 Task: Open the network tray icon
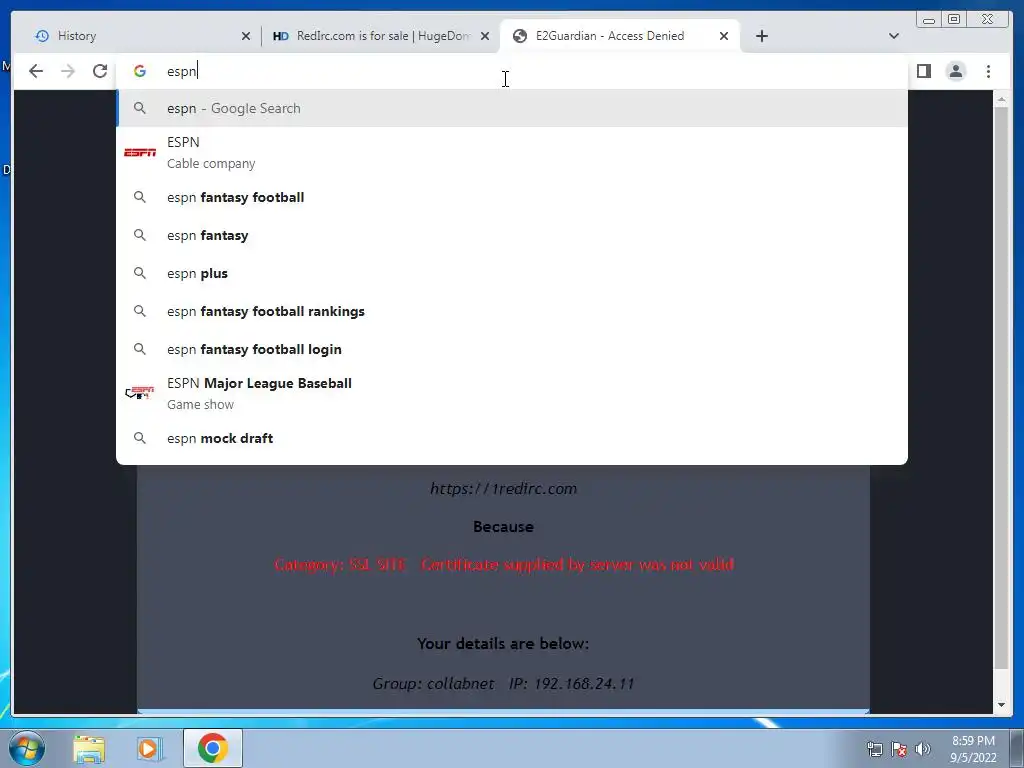(x=874, y=749)
